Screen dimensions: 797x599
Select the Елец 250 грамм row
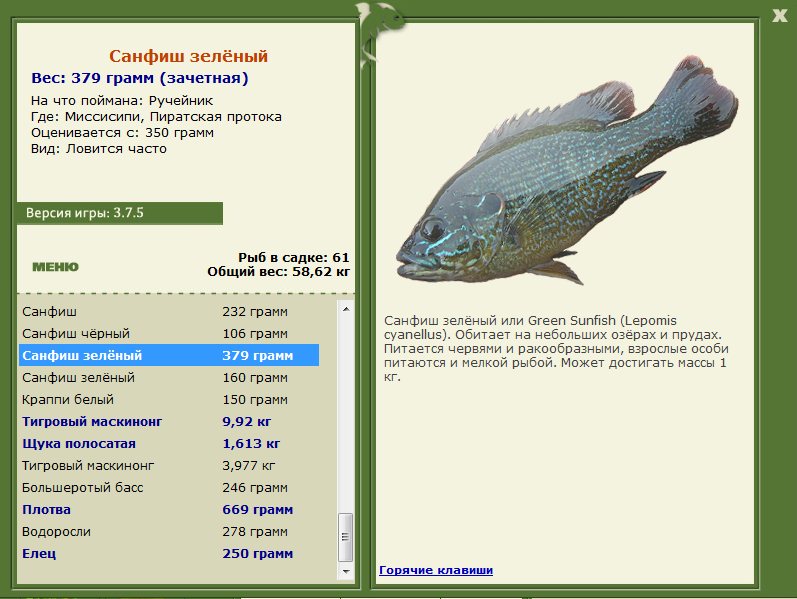pos(169,553)
